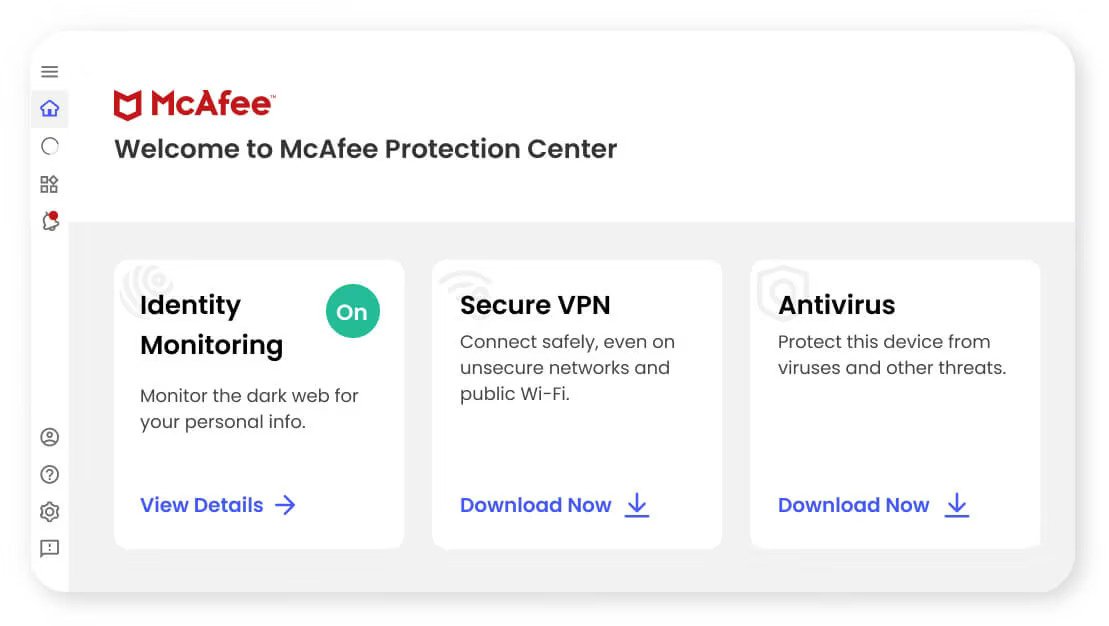Click the download arrow beside Antivirus link
The height and width of the screenshot is (626, 1109).
(x=956, y=506)
